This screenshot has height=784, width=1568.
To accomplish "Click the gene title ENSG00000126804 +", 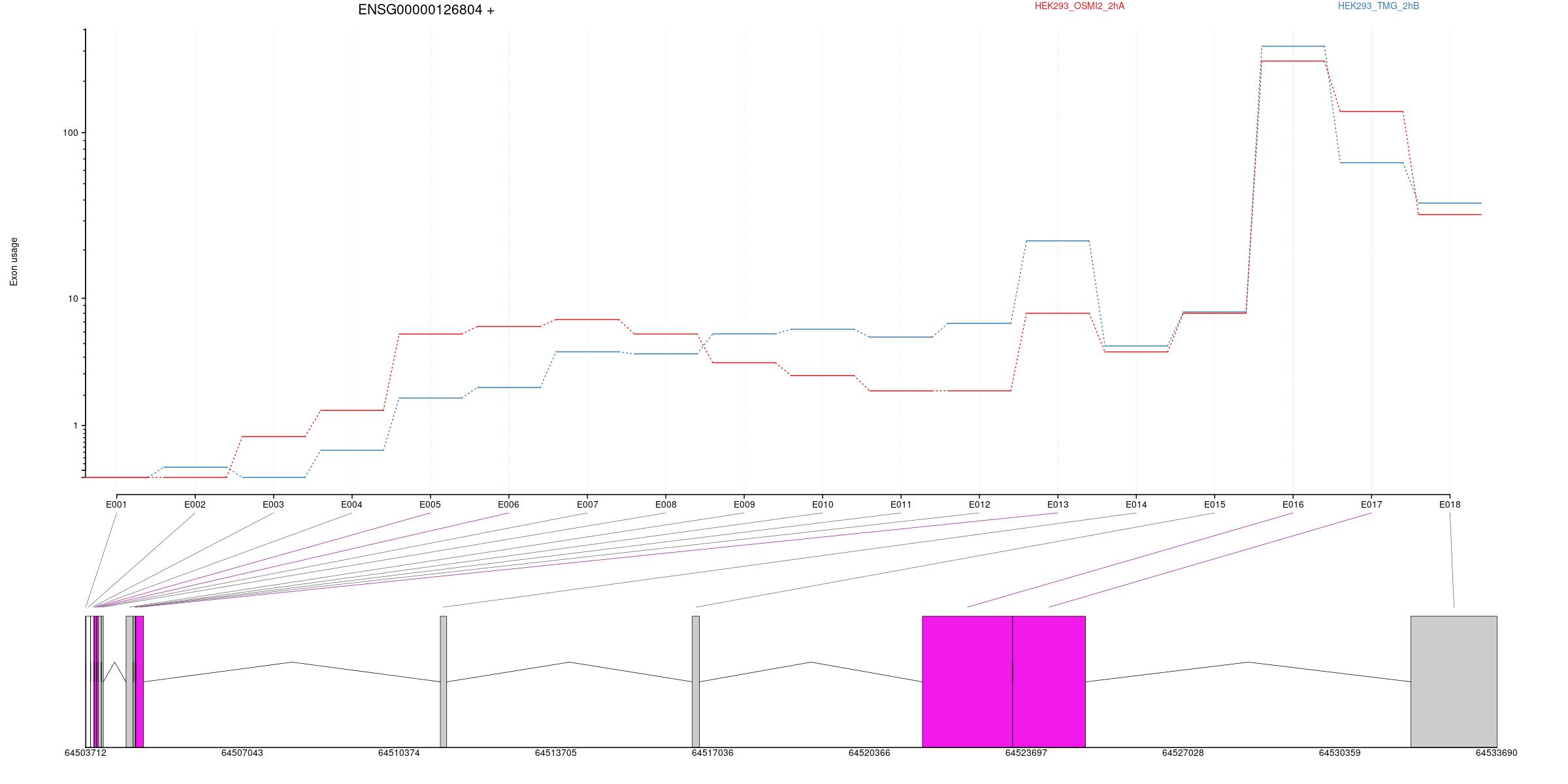I will click(x=426, y=10).
